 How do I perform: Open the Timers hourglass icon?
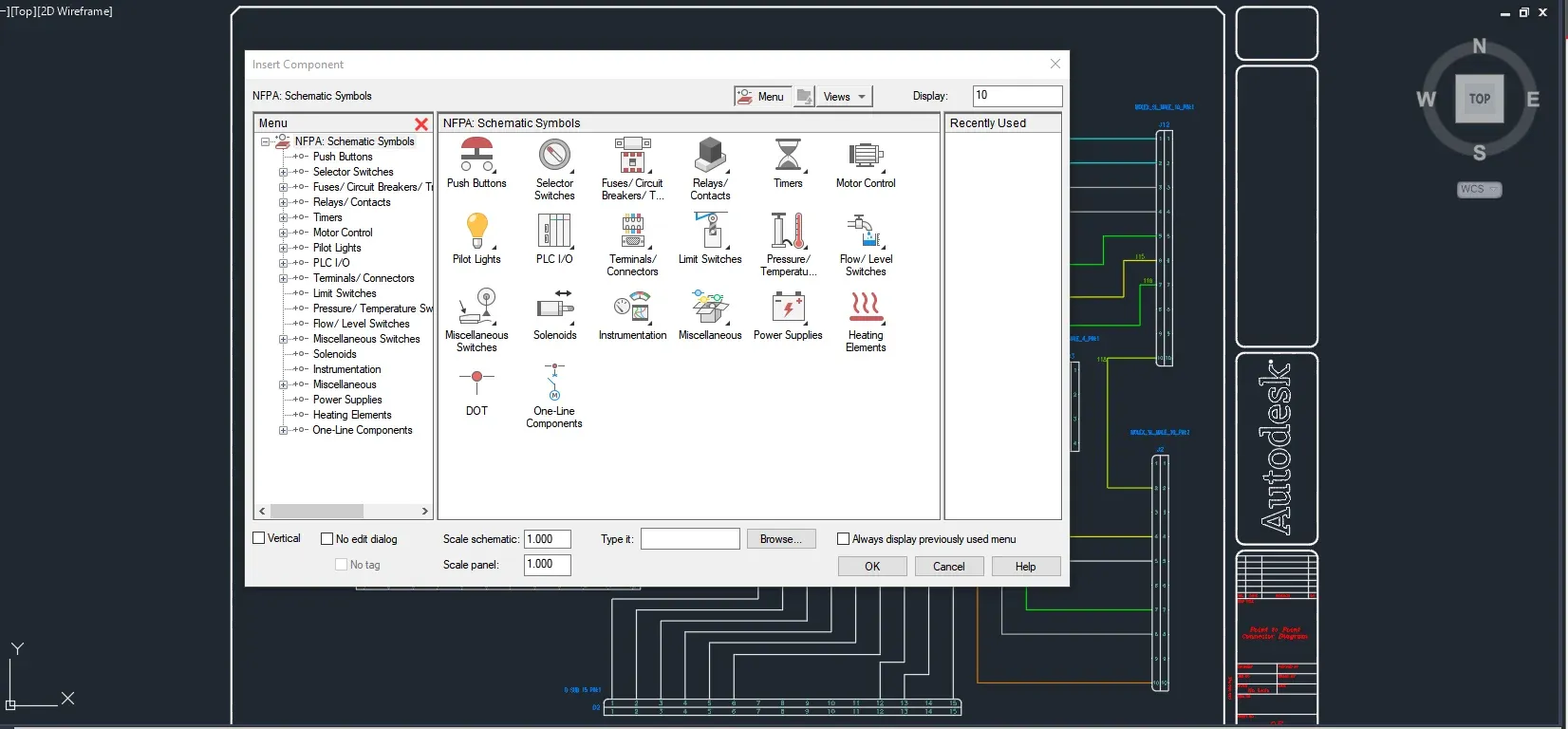788,155
